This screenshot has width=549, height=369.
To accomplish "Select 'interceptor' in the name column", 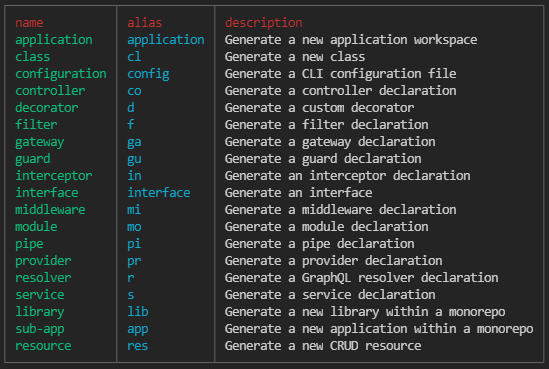I will 54,176.
